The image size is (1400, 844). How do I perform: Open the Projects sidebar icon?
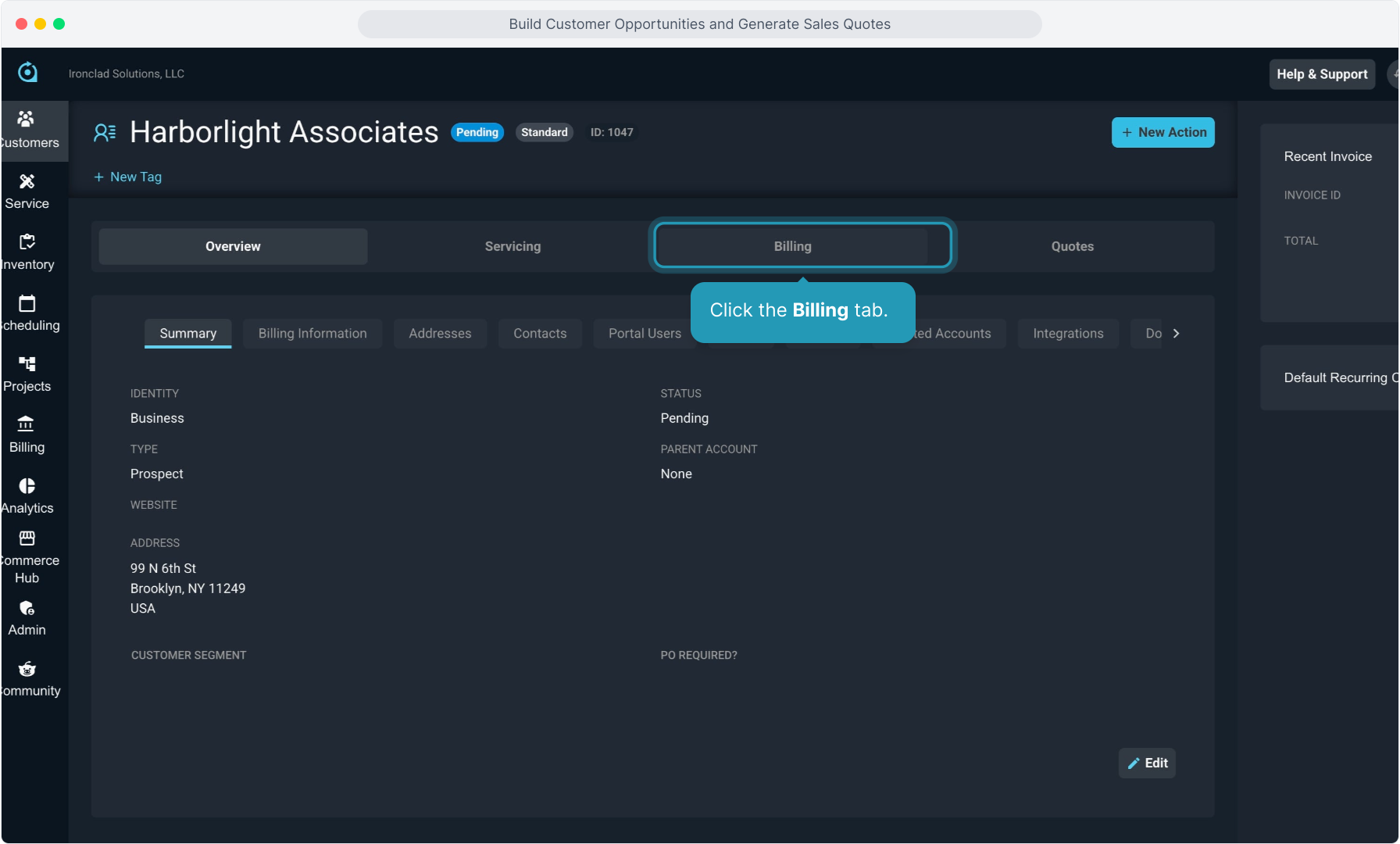tap(27, 364)
